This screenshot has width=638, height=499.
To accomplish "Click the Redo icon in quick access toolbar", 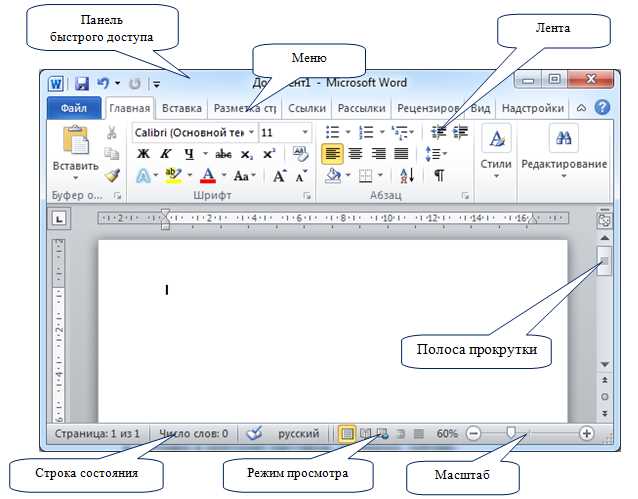I will (x=135, y=84).
